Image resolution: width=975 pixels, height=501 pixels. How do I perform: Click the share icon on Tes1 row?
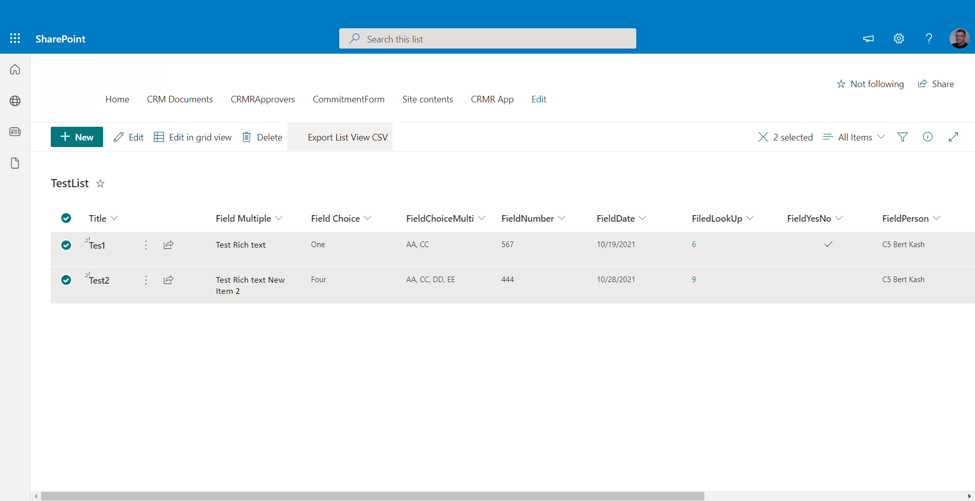(x=168, y=245)
